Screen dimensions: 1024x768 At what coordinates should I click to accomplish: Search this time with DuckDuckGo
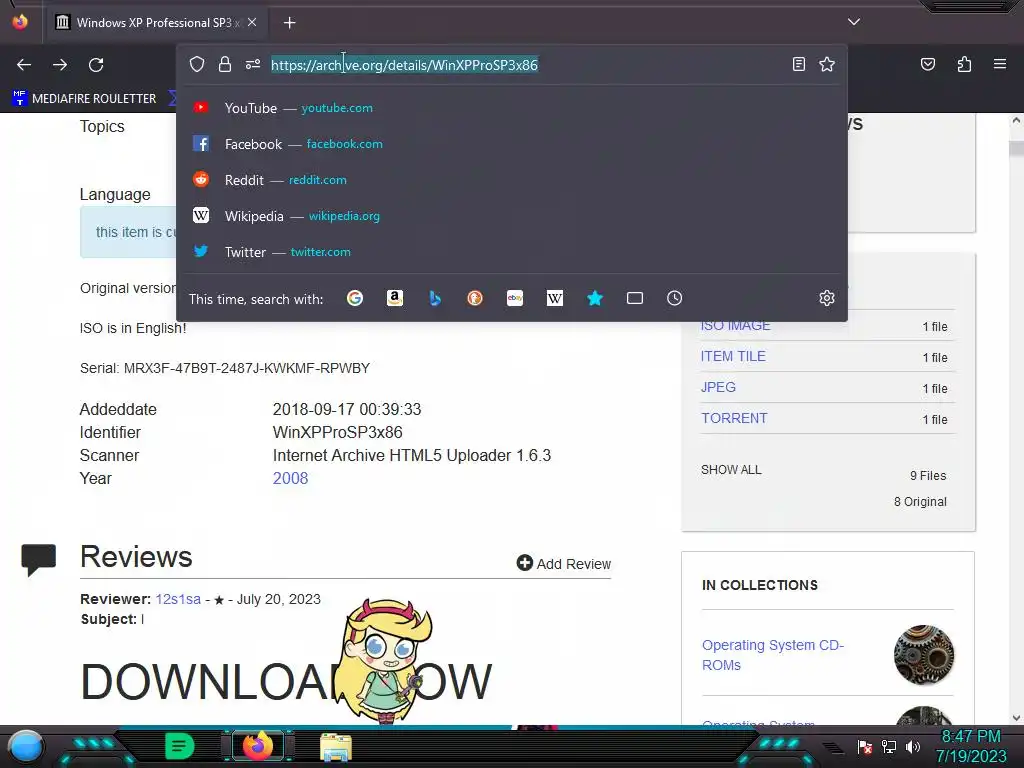point(475,298)
